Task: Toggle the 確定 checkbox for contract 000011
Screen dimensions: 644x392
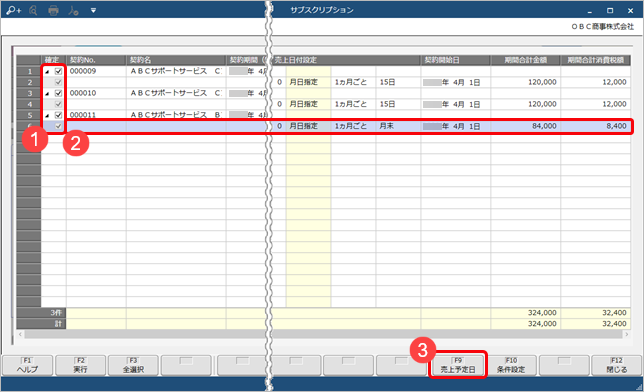Action: (58, 115)
